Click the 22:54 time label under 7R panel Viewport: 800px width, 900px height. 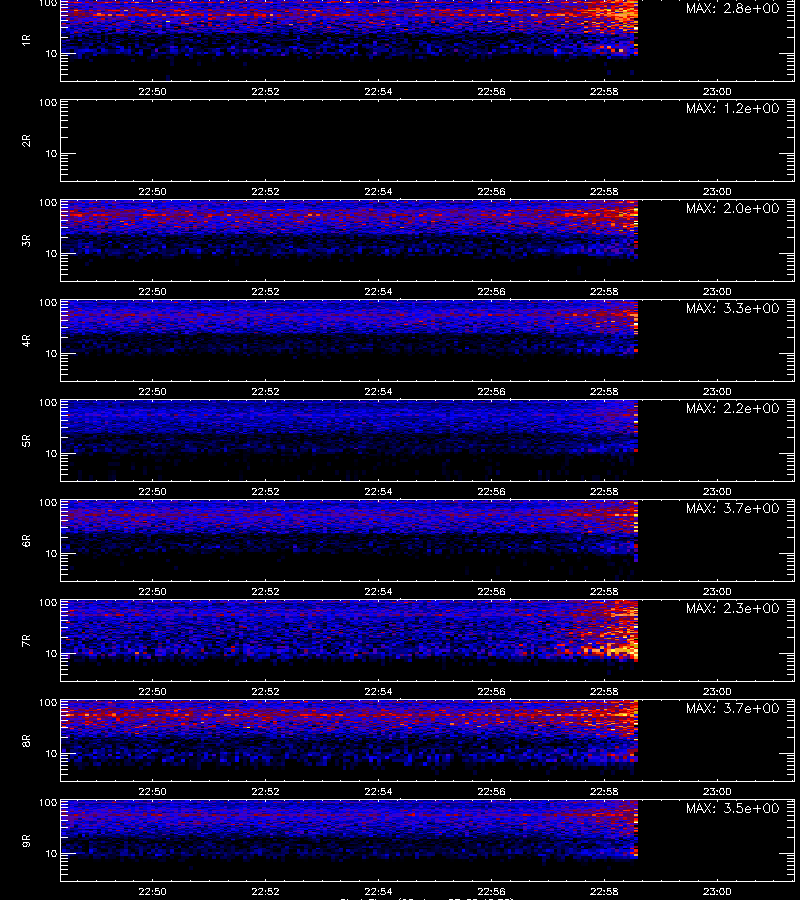pos(378,691)
